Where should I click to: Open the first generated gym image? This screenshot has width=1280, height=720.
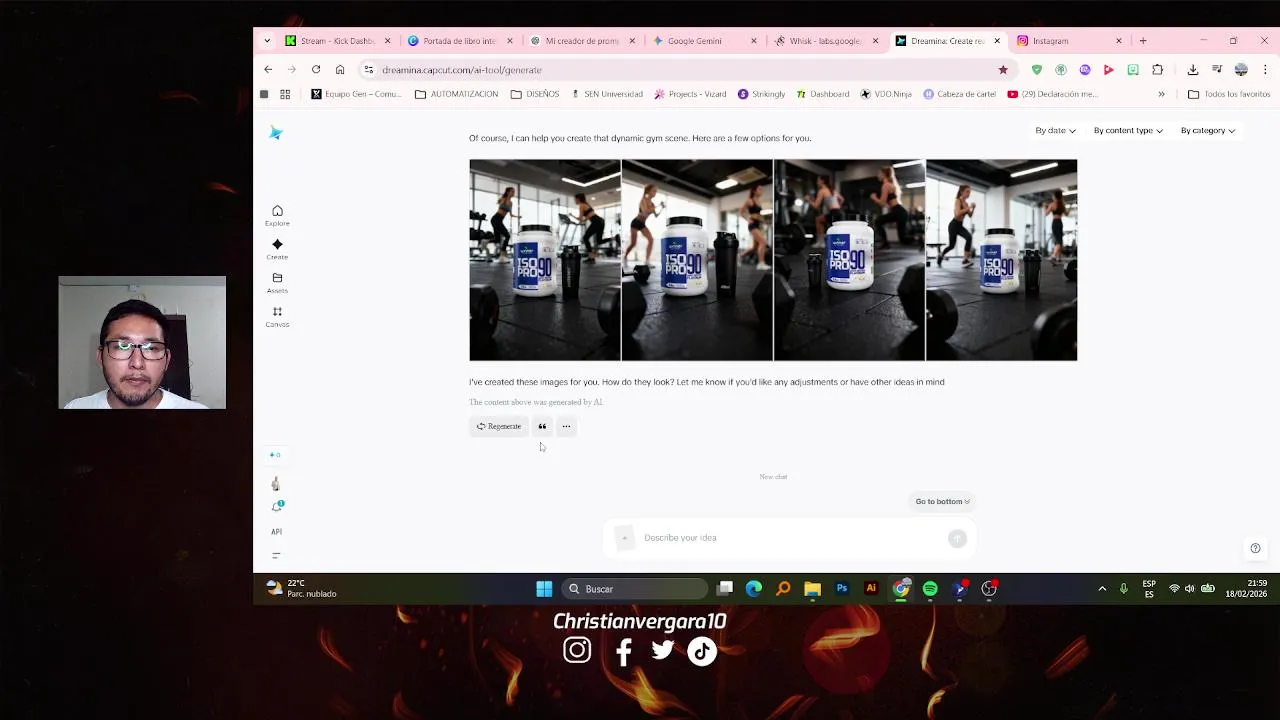point(545,260)
